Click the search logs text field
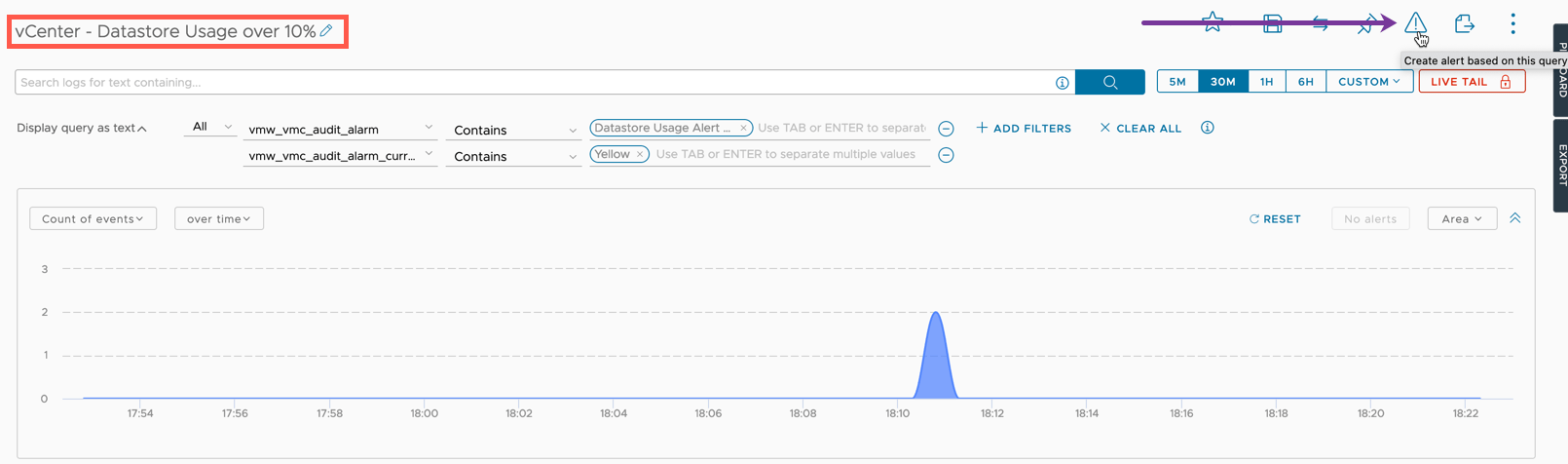The width and height of the screenshot is (1568, 464). click(534, 82)
